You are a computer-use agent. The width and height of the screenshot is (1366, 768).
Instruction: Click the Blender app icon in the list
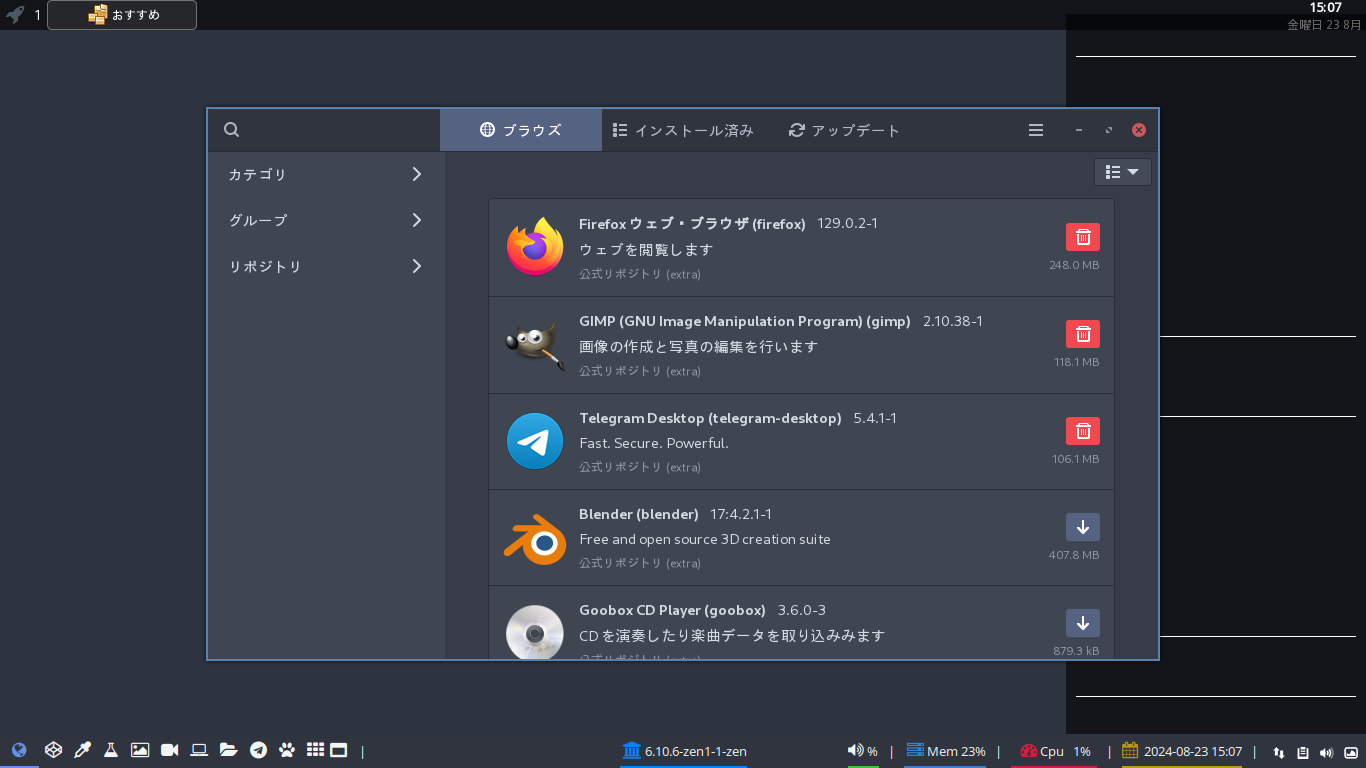click(535, 541)
